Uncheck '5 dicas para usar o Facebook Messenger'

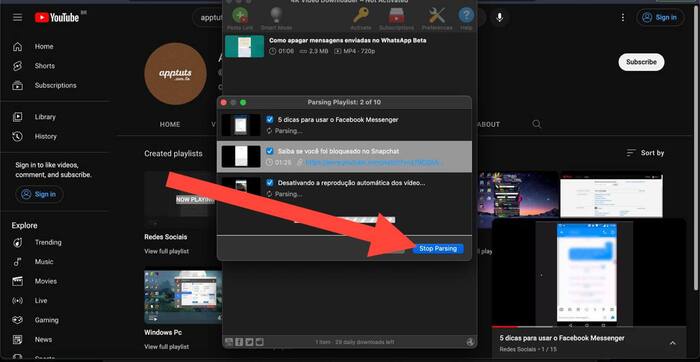(270, 120)
